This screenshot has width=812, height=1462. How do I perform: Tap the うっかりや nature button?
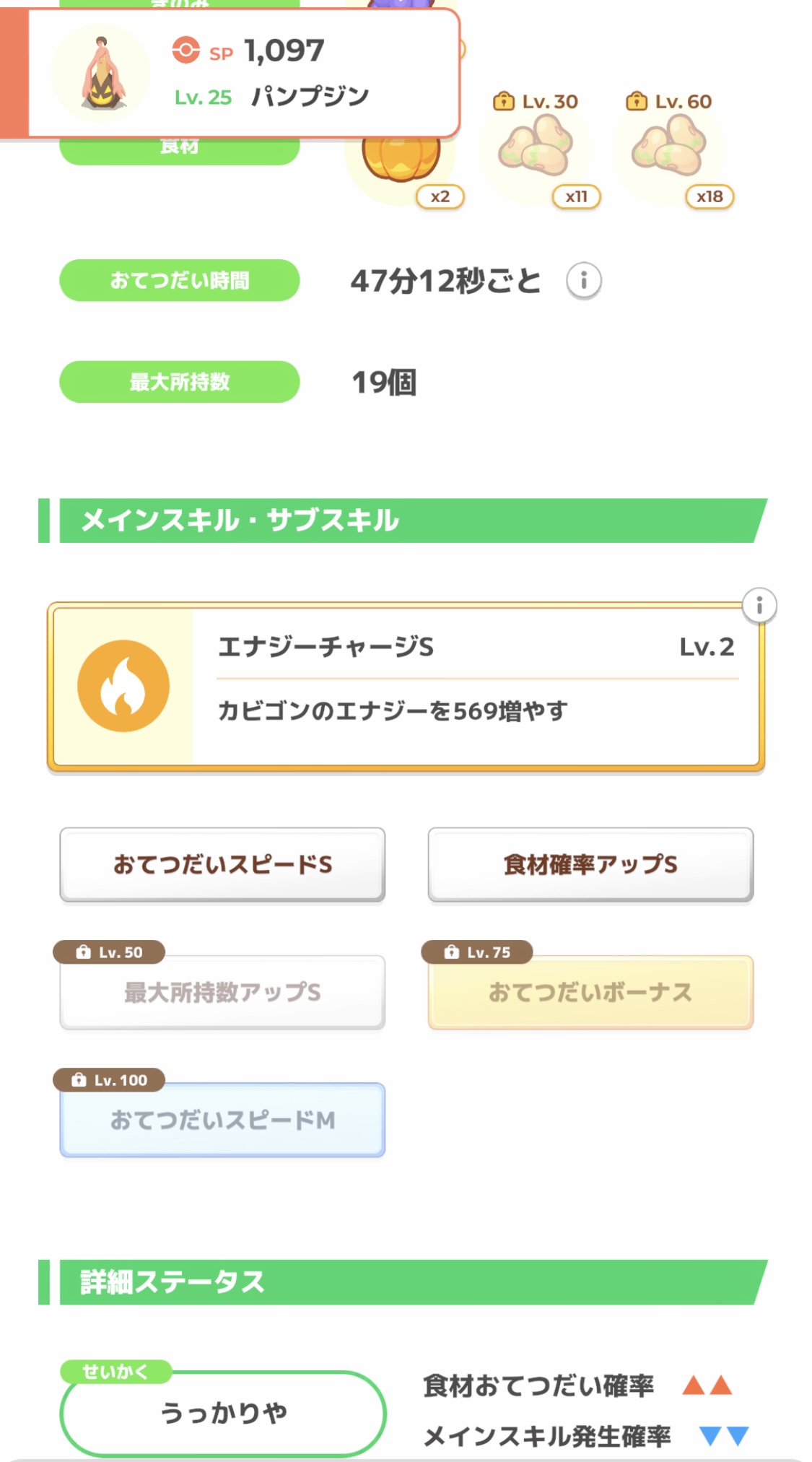(x=223, y=1413)
